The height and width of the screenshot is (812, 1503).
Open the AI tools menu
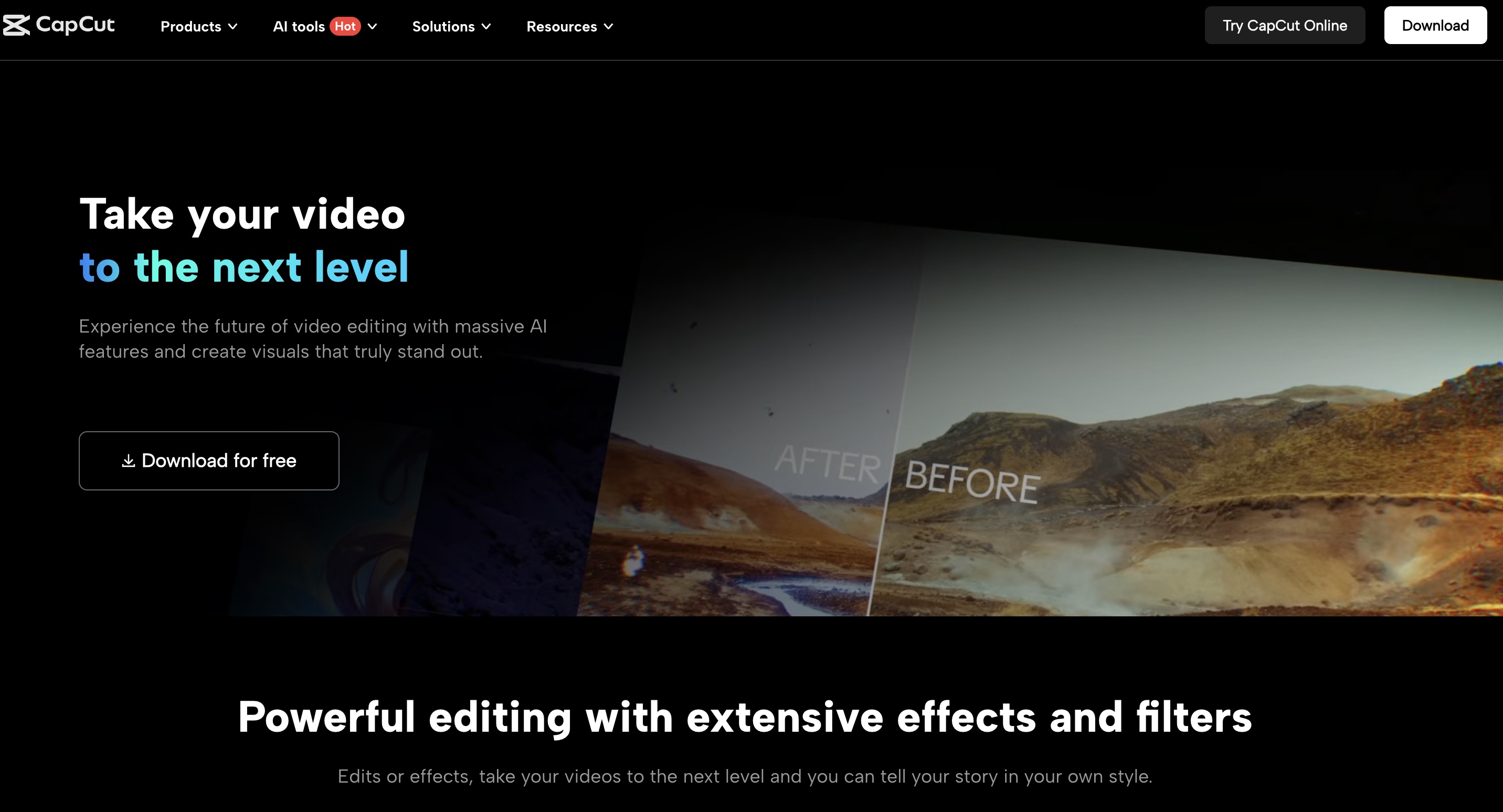[x=299, y=26]
